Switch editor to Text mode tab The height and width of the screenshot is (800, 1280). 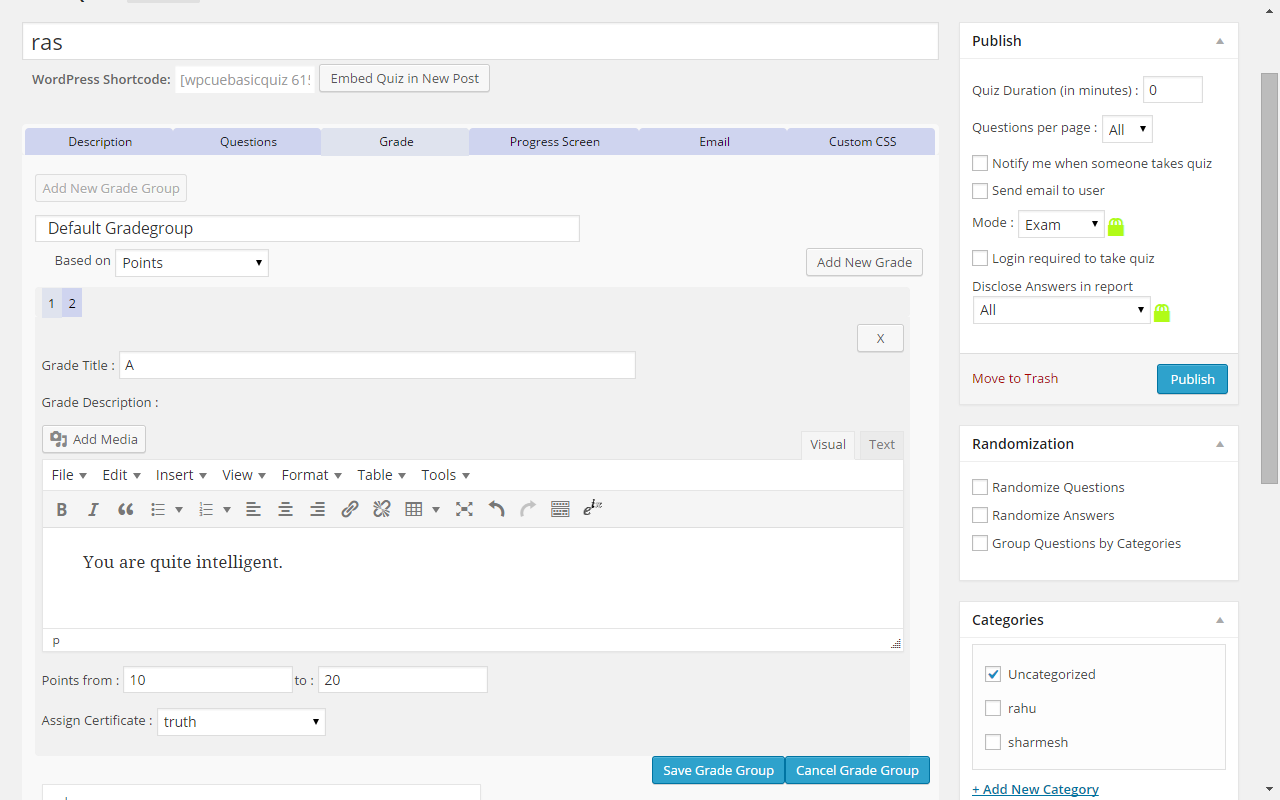[882, 445]
